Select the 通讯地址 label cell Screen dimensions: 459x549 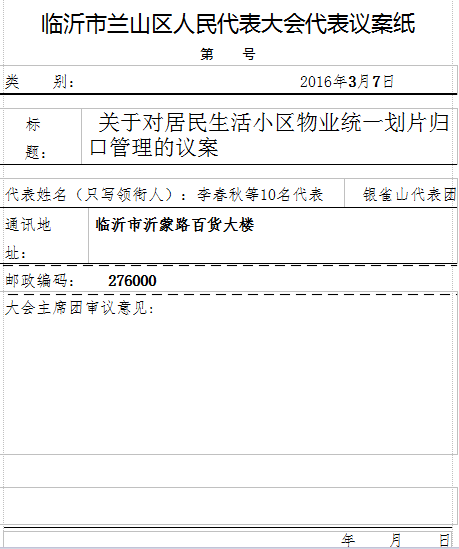(x=46, y=235)
